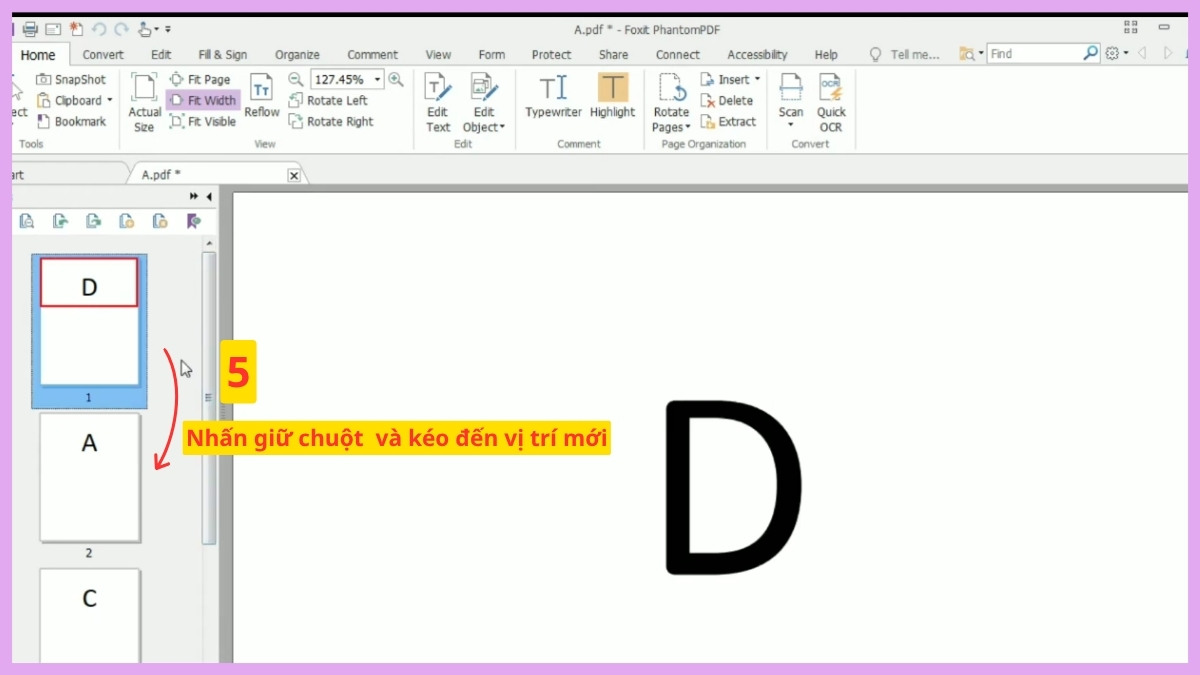Switch to Fit Visible mode

pos(203,121)
